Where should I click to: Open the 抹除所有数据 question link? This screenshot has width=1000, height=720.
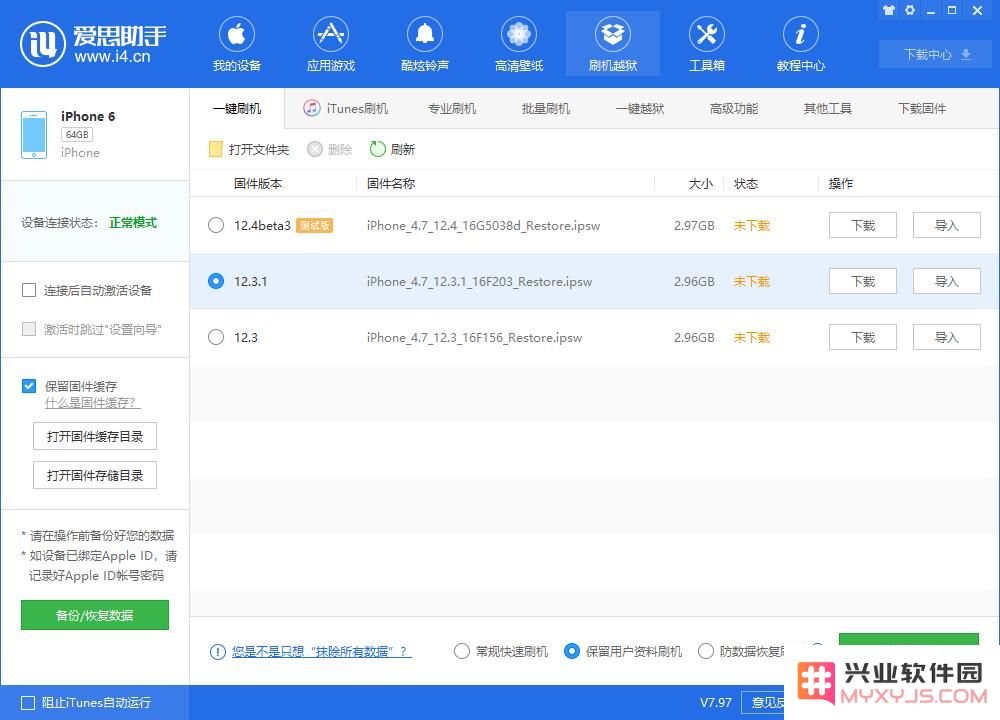[x=321, y=652]
